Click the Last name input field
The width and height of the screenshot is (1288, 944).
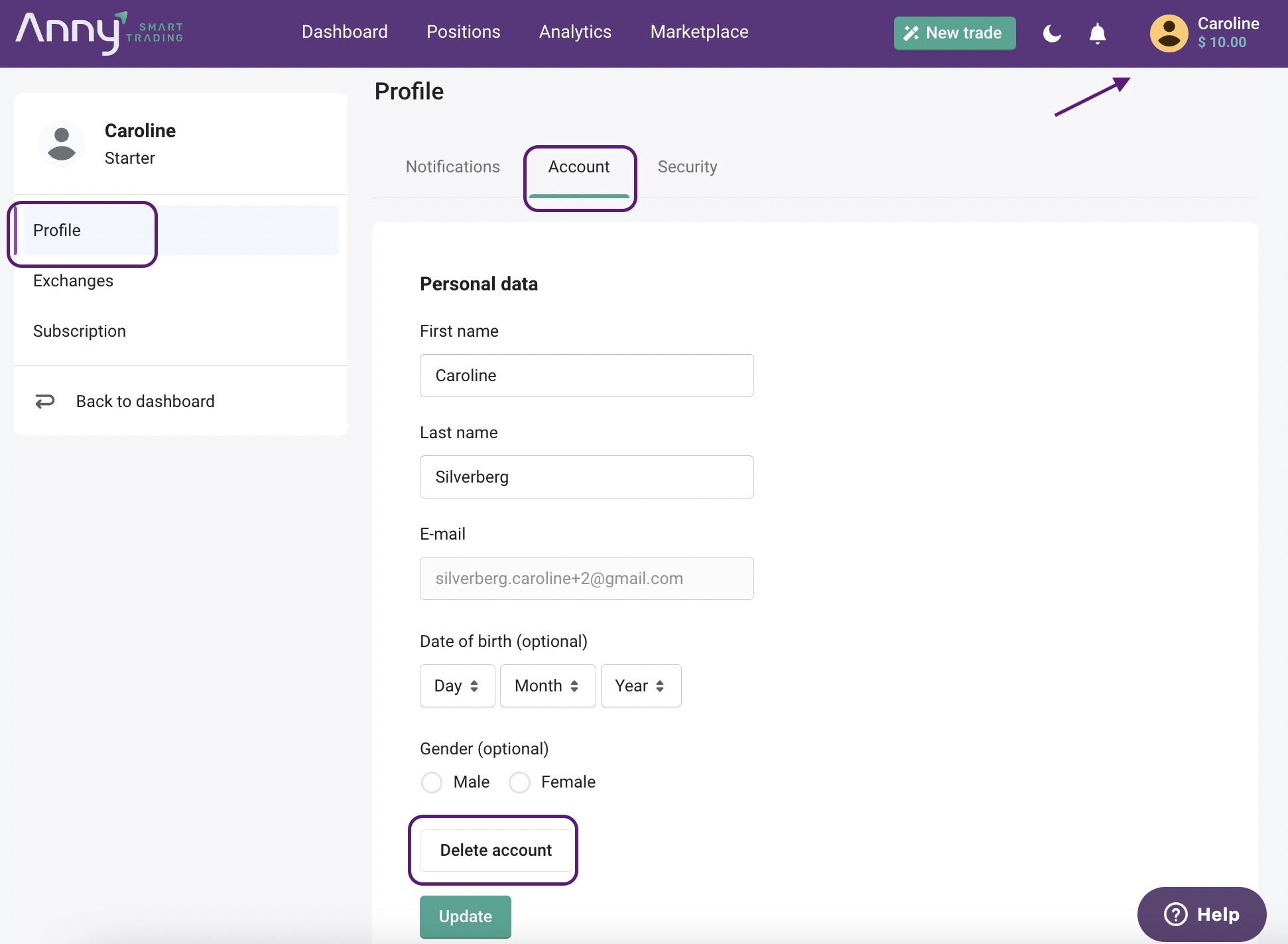586,477
